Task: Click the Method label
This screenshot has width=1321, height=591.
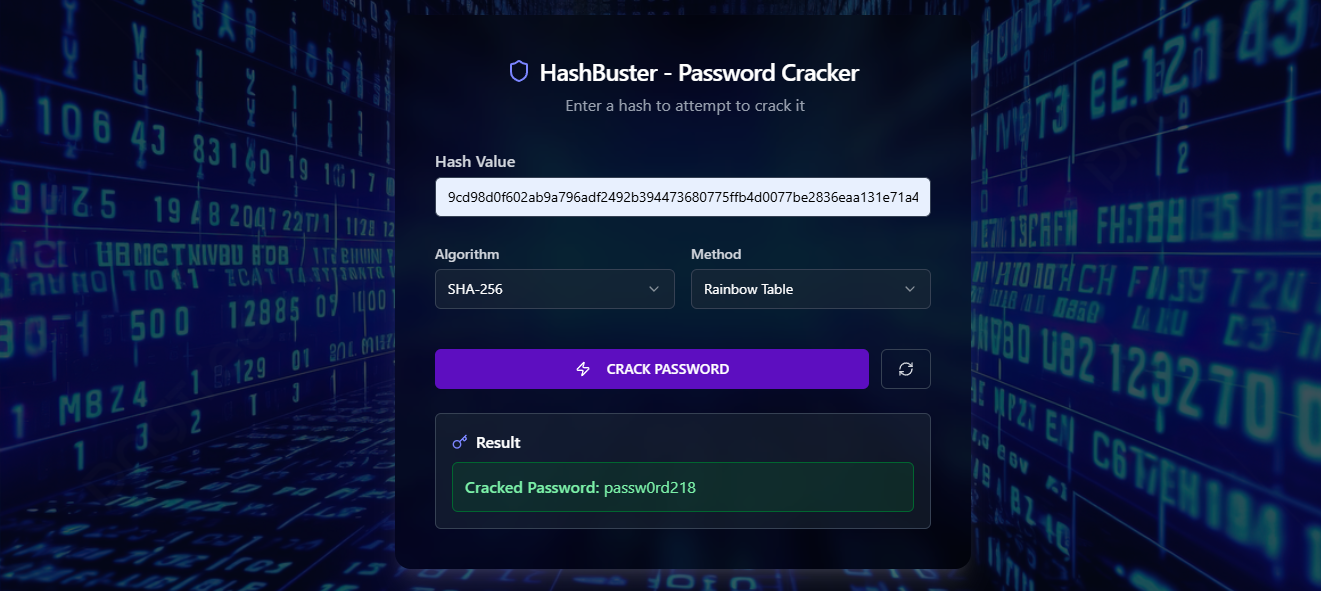Action: tap(716, 254)
